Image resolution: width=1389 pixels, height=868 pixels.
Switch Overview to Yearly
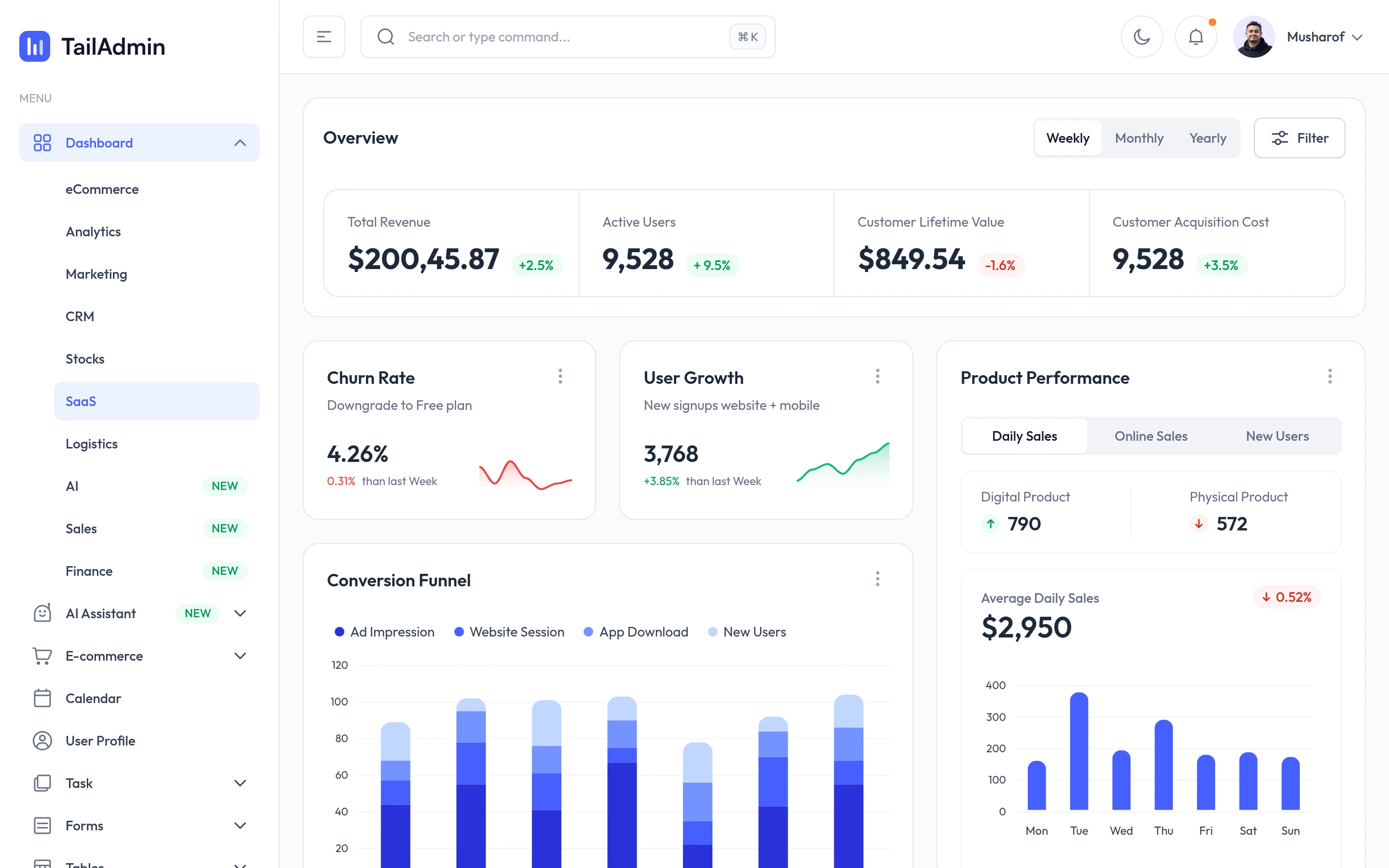pos(1208,138)
